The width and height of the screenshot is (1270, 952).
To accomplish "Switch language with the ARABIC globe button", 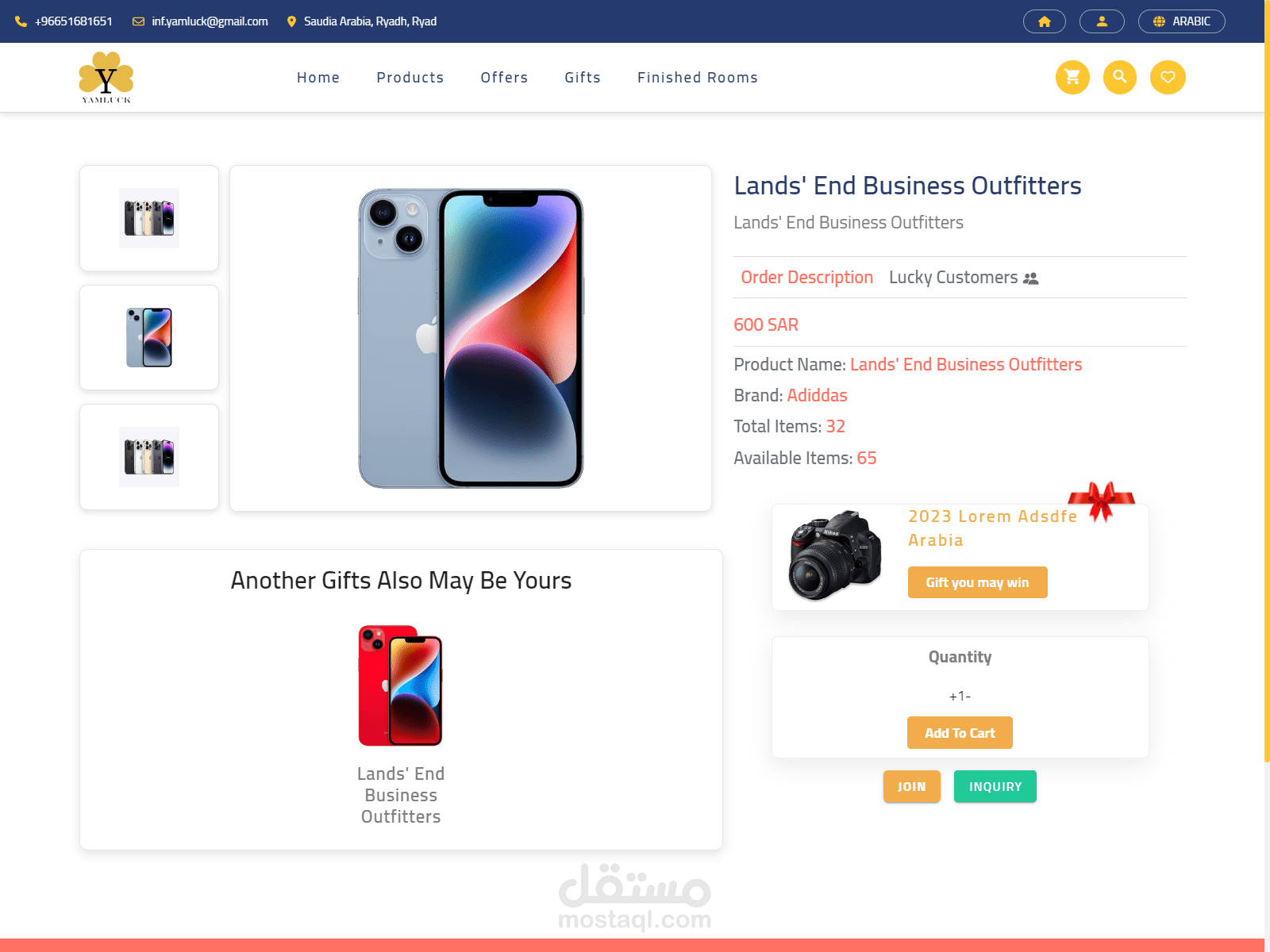I will 1182,21.
